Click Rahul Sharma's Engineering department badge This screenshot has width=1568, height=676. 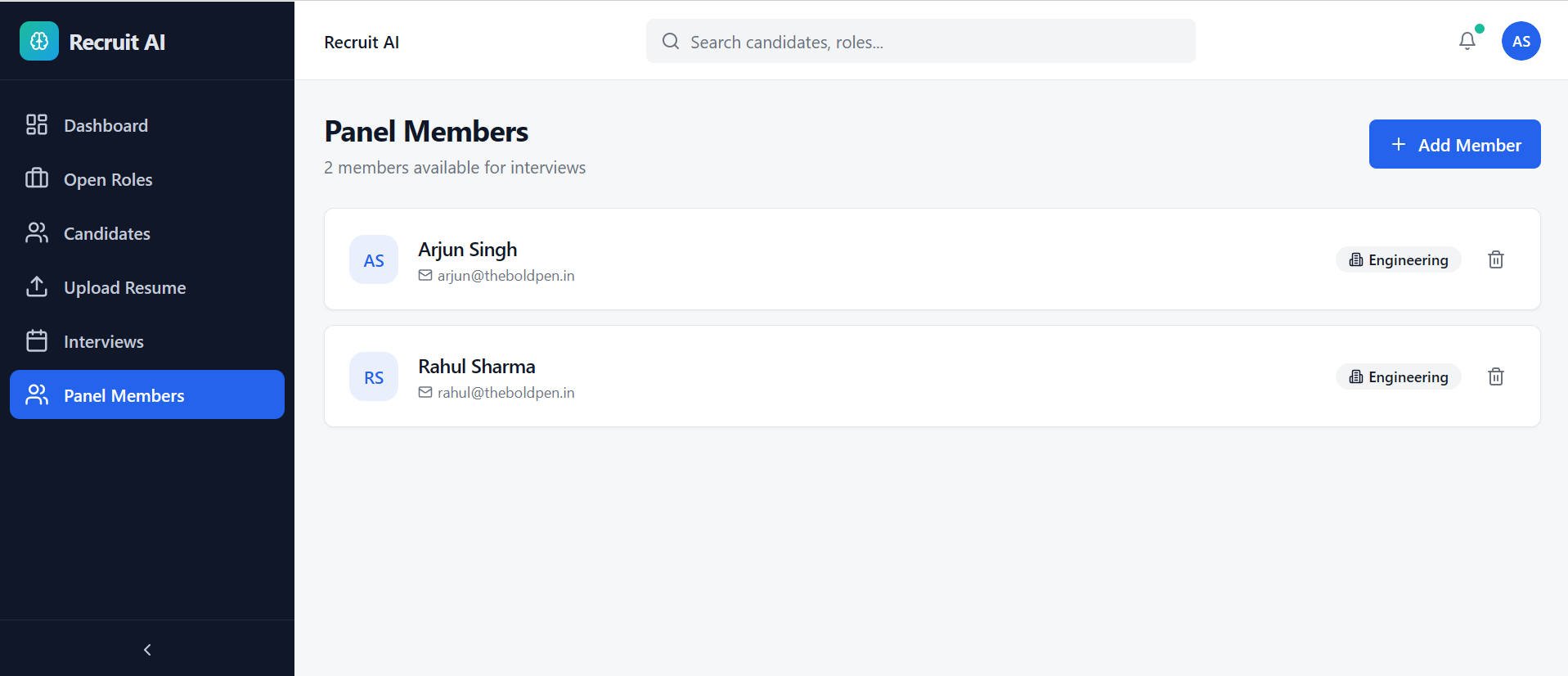1399,377
